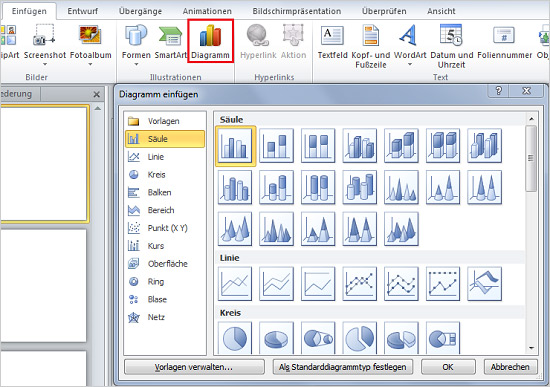Select the Kurs chart category
550x387 pixels.
point(165,246)
